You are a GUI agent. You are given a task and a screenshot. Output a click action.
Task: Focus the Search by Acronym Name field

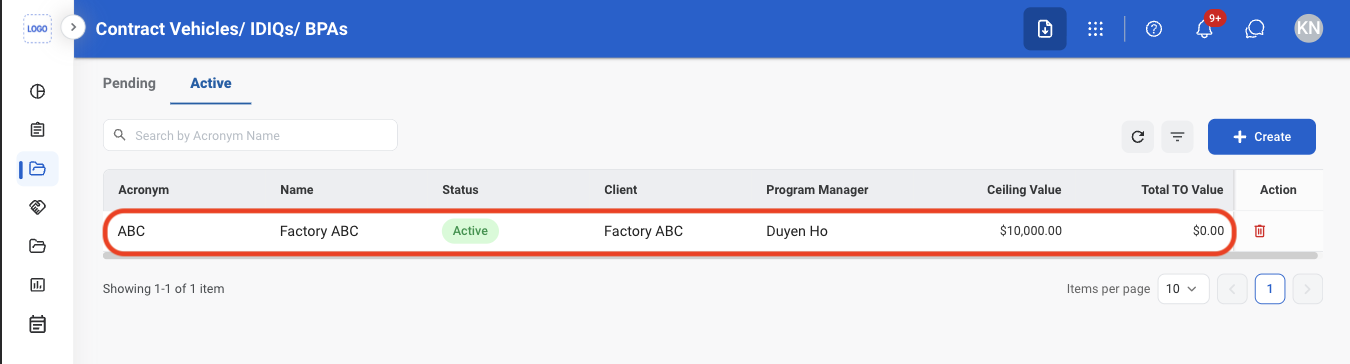[250, 135]
